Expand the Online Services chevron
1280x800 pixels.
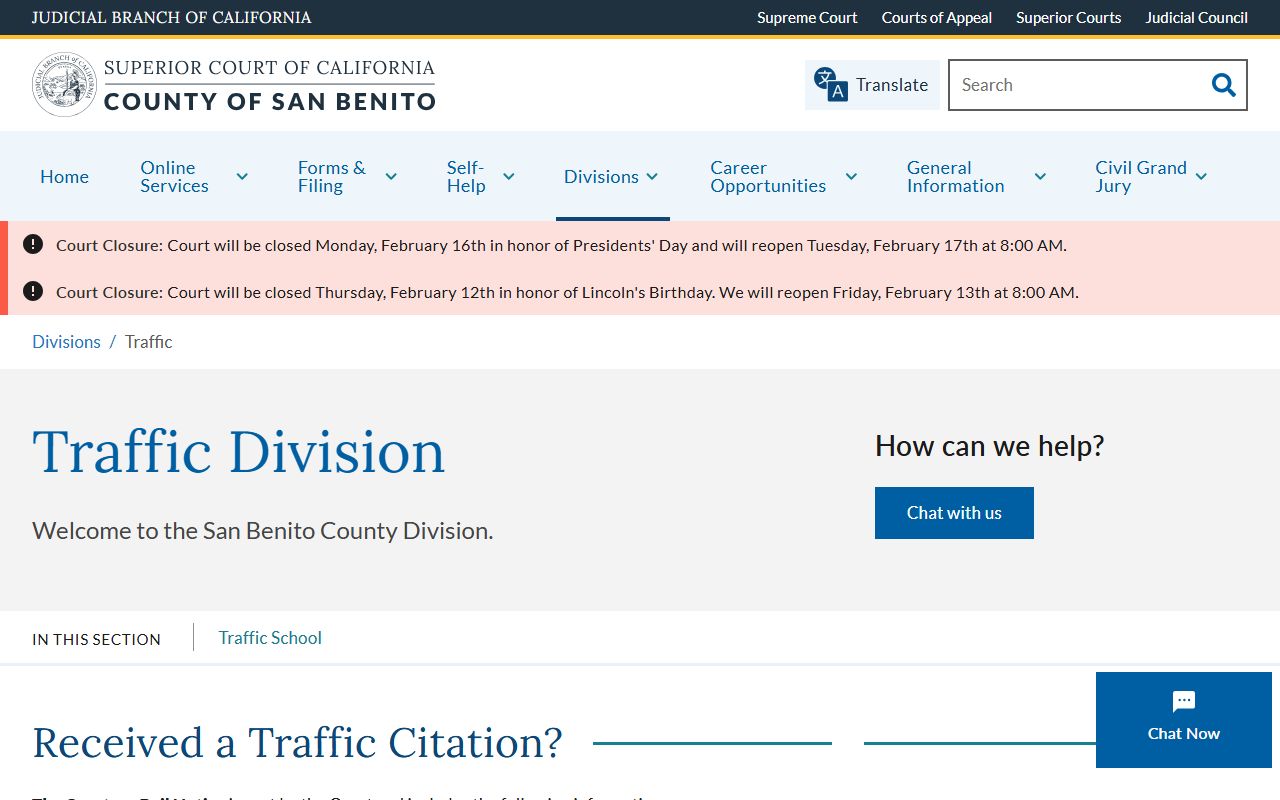pyautogui.click(x=242, y=177)
